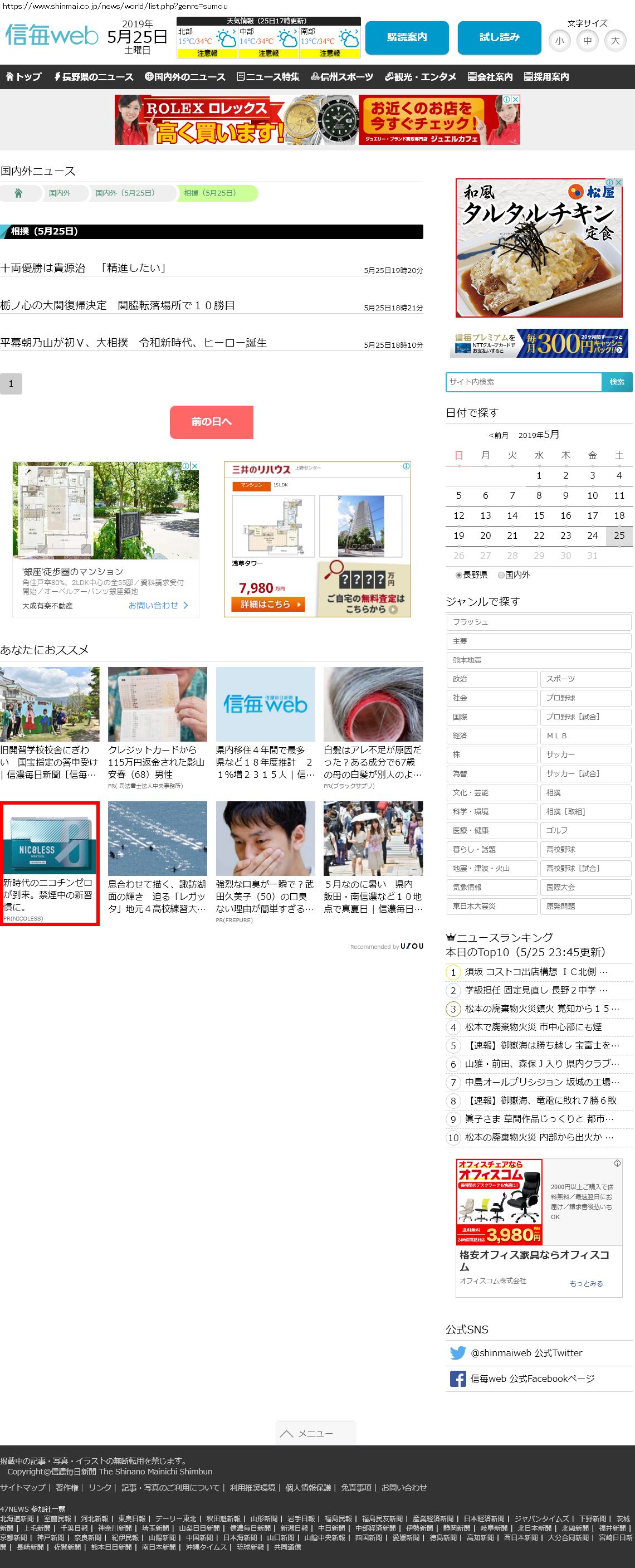Click 信毎プレミアム 300円 banner
635x1568 pixels.
(x=539, y=343)
